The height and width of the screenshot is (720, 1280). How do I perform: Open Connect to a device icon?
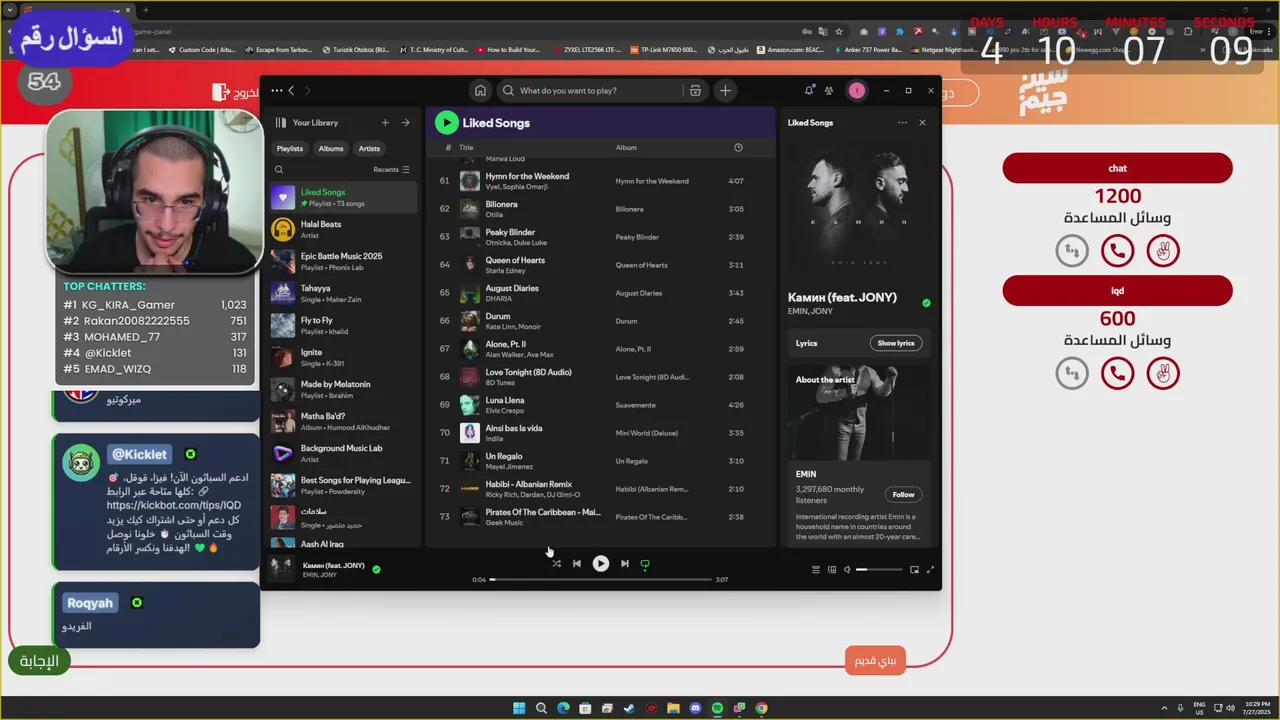pyautogui.click(x=831, y=570)
